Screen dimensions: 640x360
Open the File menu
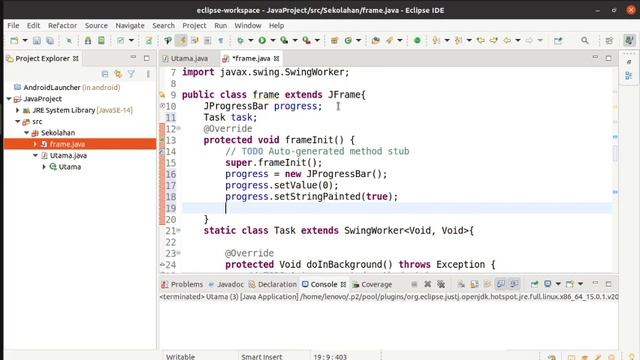(13, 25)
